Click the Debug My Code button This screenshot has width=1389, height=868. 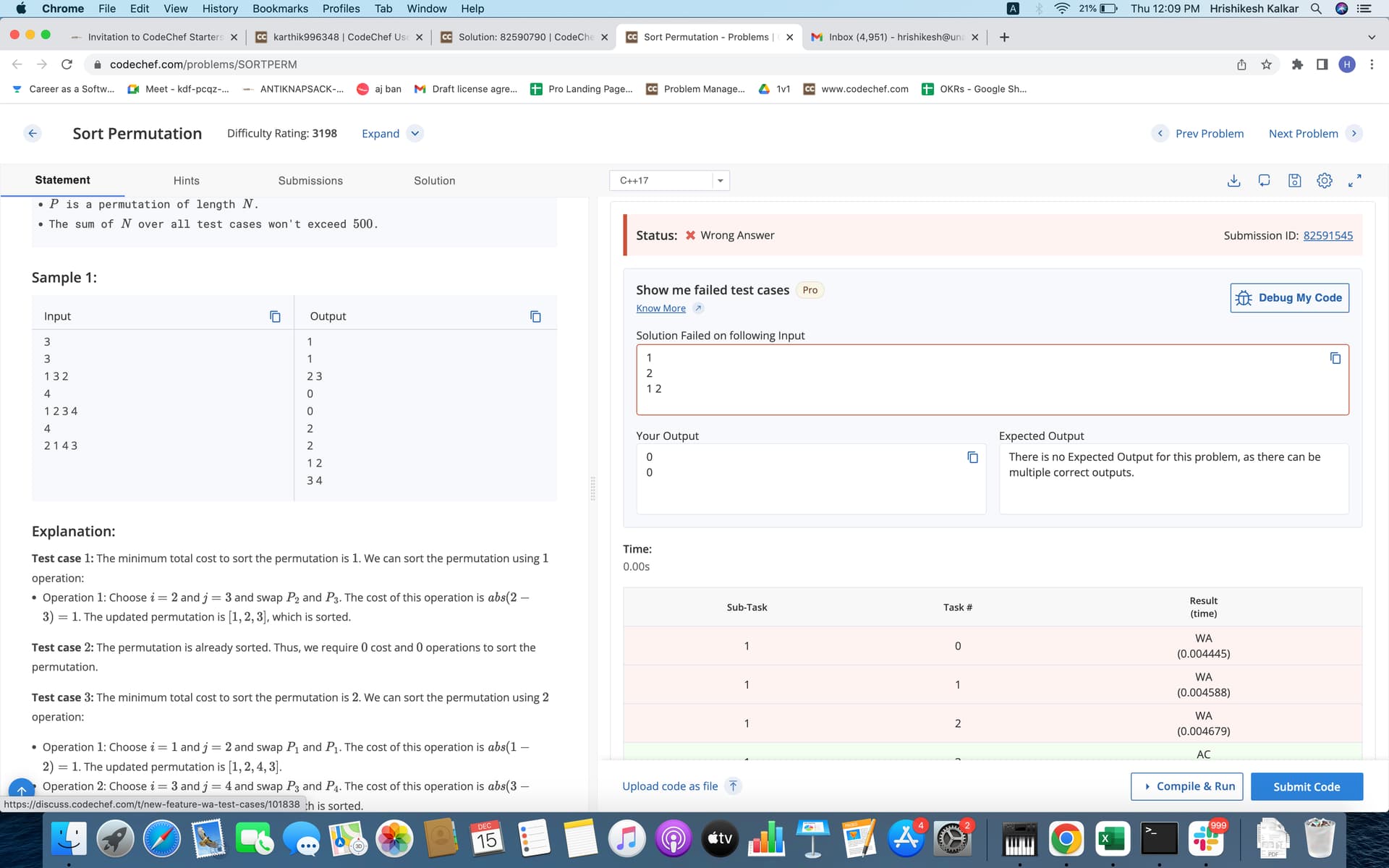click(1289, 298)
